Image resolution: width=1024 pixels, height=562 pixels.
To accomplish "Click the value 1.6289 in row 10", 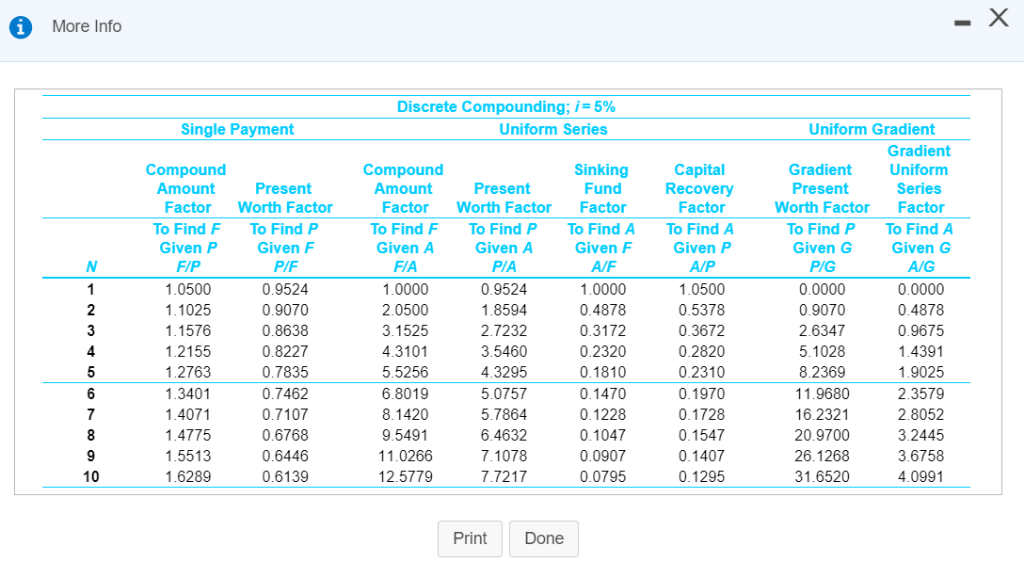I will pyautogui.click(x=188, y=476).
